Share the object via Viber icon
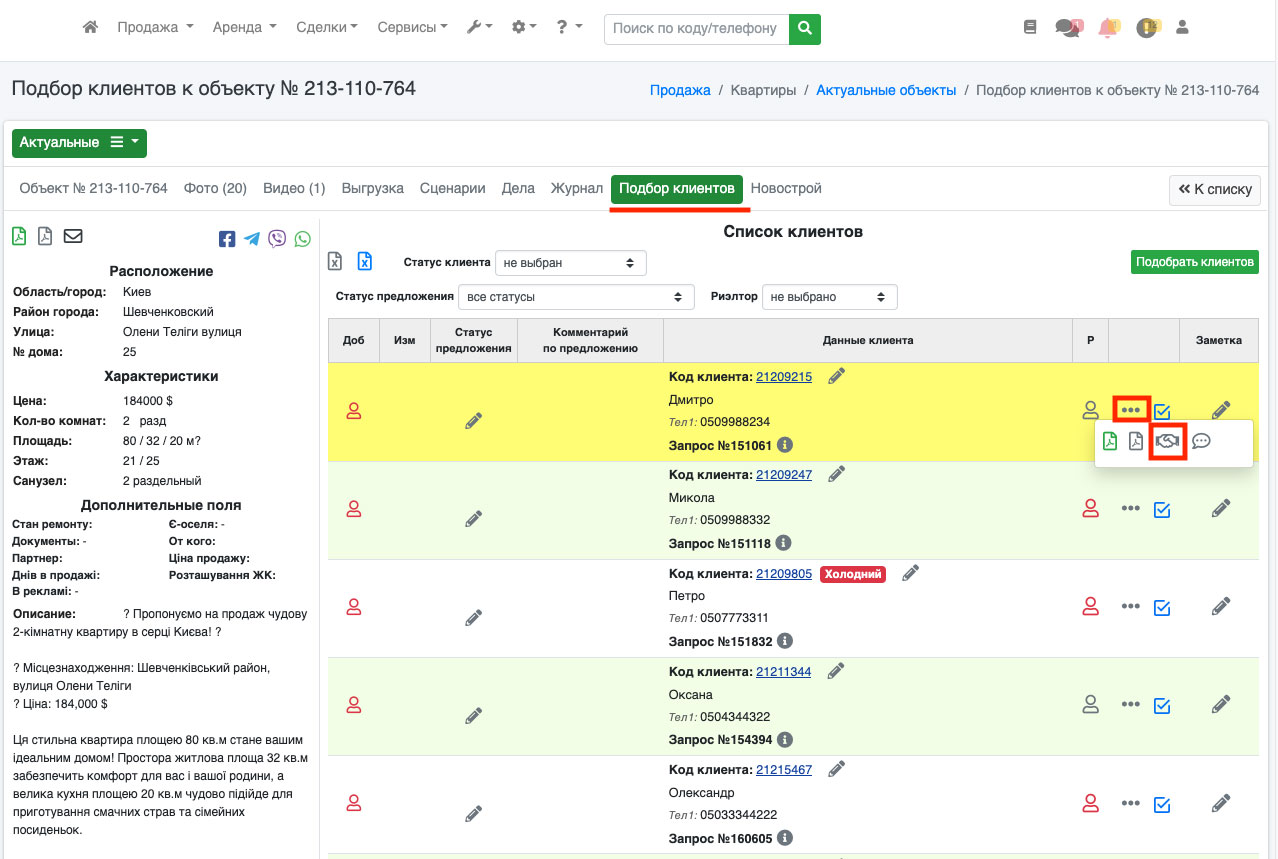This screenshot has width=1278, height=859. [277, 239]
